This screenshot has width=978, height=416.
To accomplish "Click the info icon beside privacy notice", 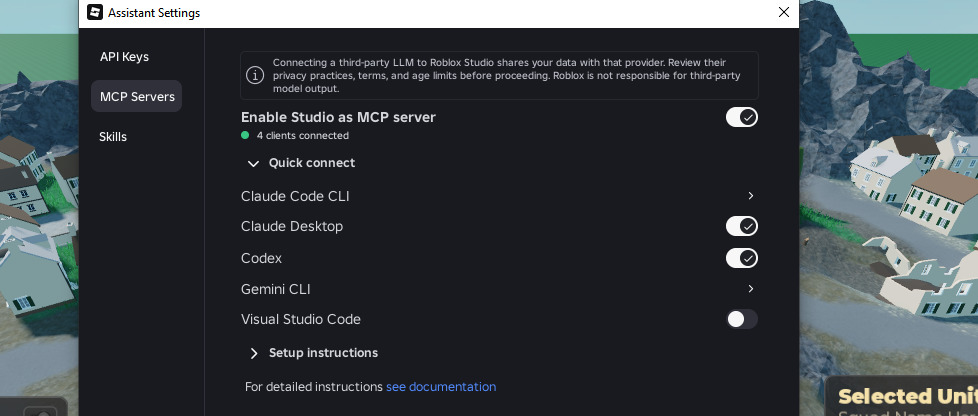I will point(254,75).
